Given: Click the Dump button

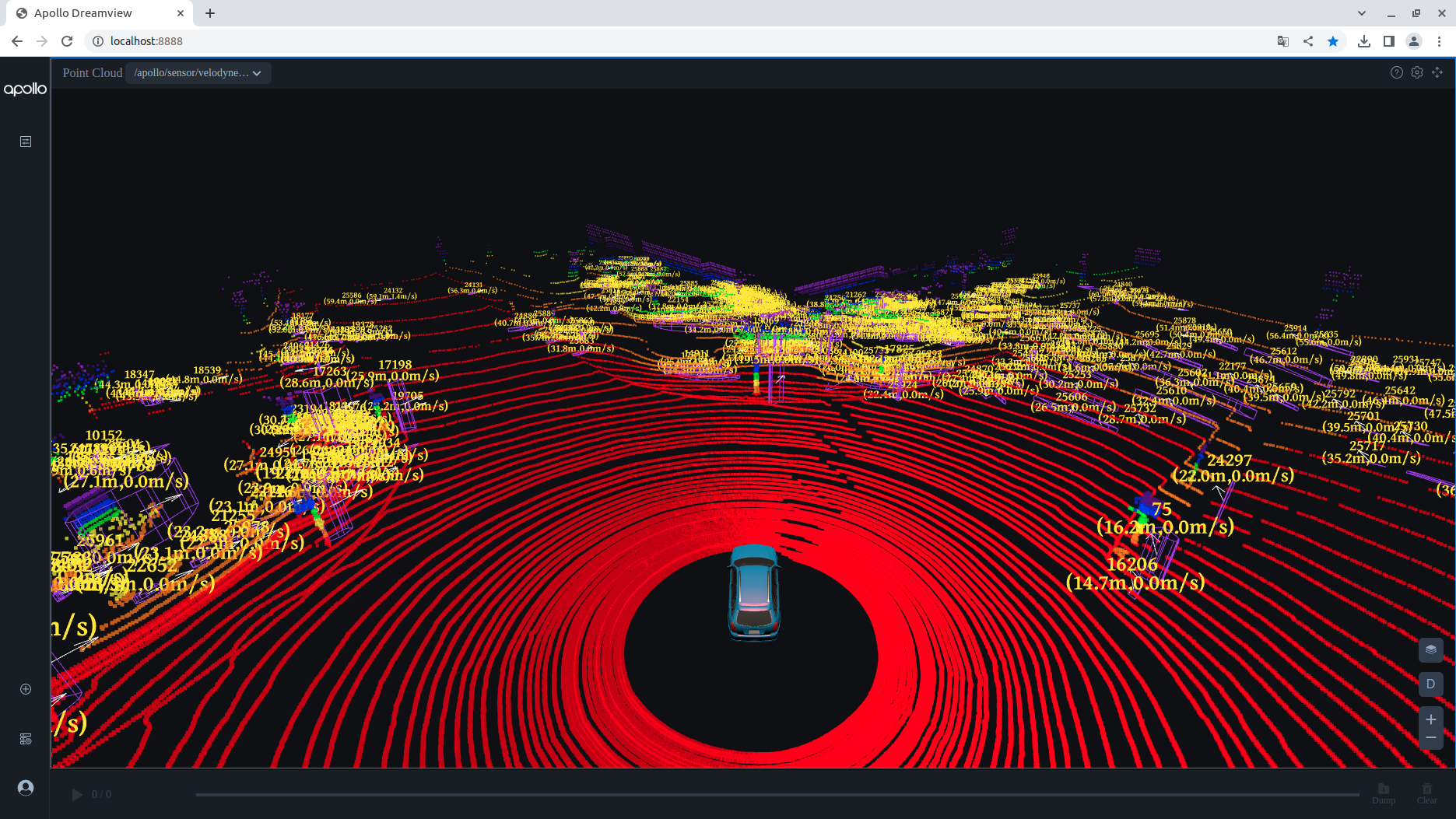Looking at the screenshot, I should click(x=1383, y=793).
